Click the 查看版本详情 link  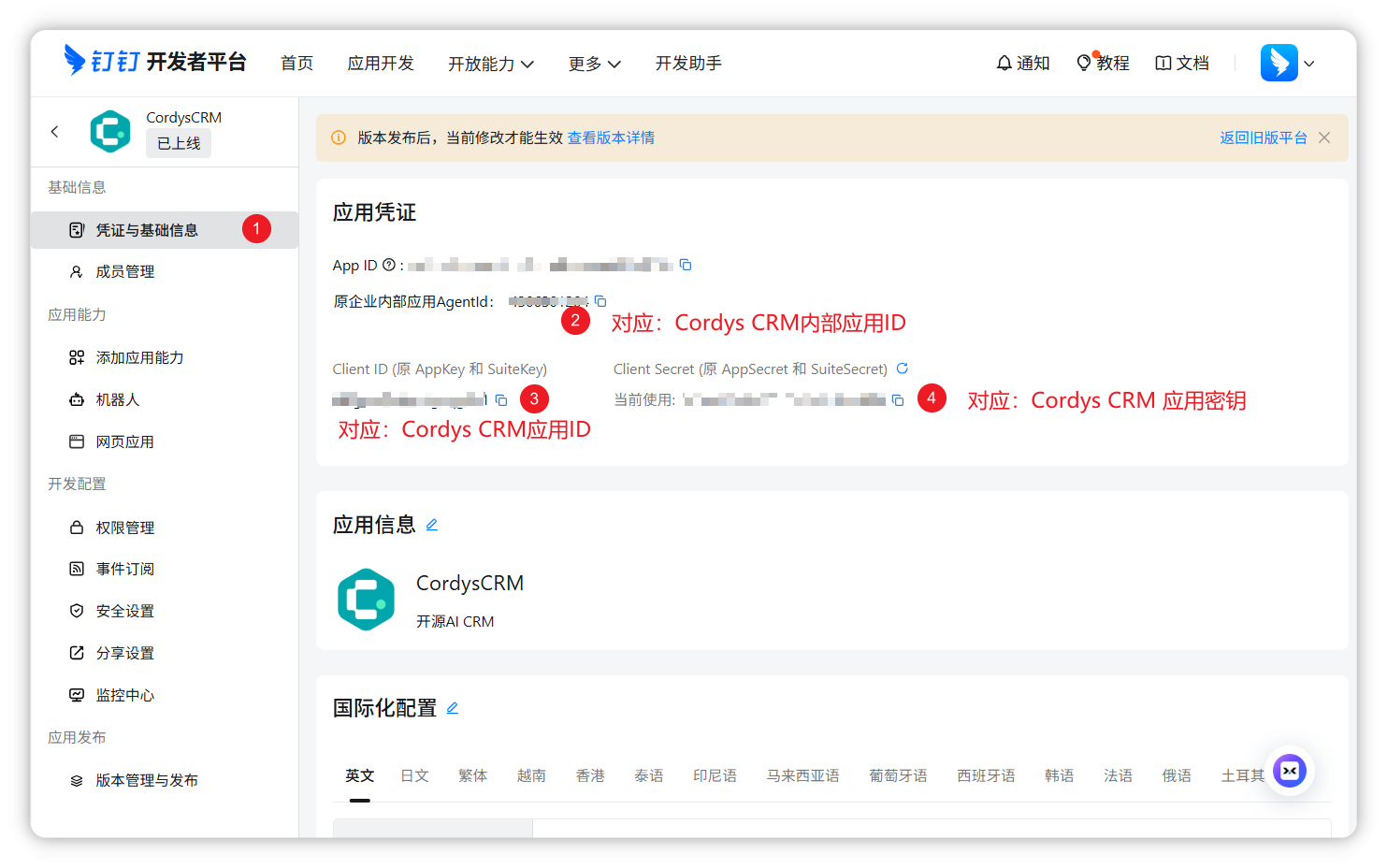point(611,137)
